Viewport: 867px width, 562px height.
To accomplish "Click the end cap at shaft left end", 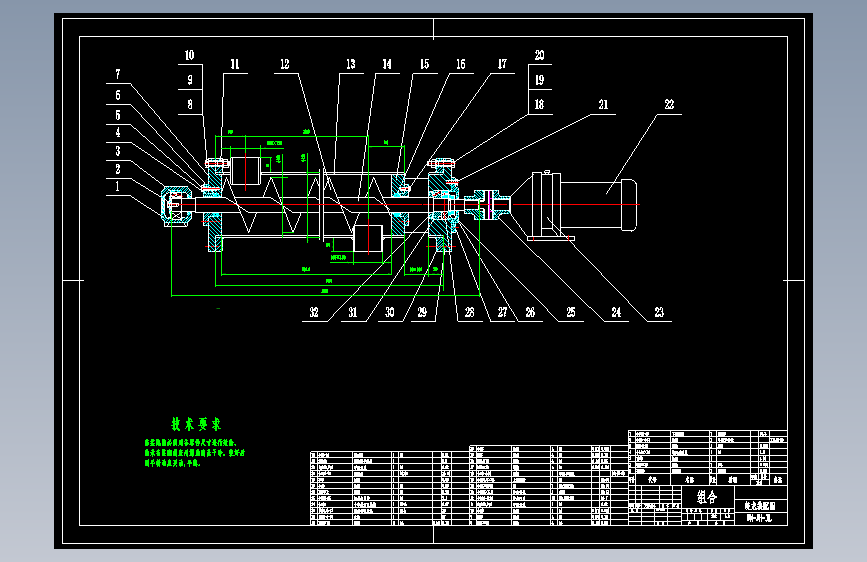I will coord(176,206).
